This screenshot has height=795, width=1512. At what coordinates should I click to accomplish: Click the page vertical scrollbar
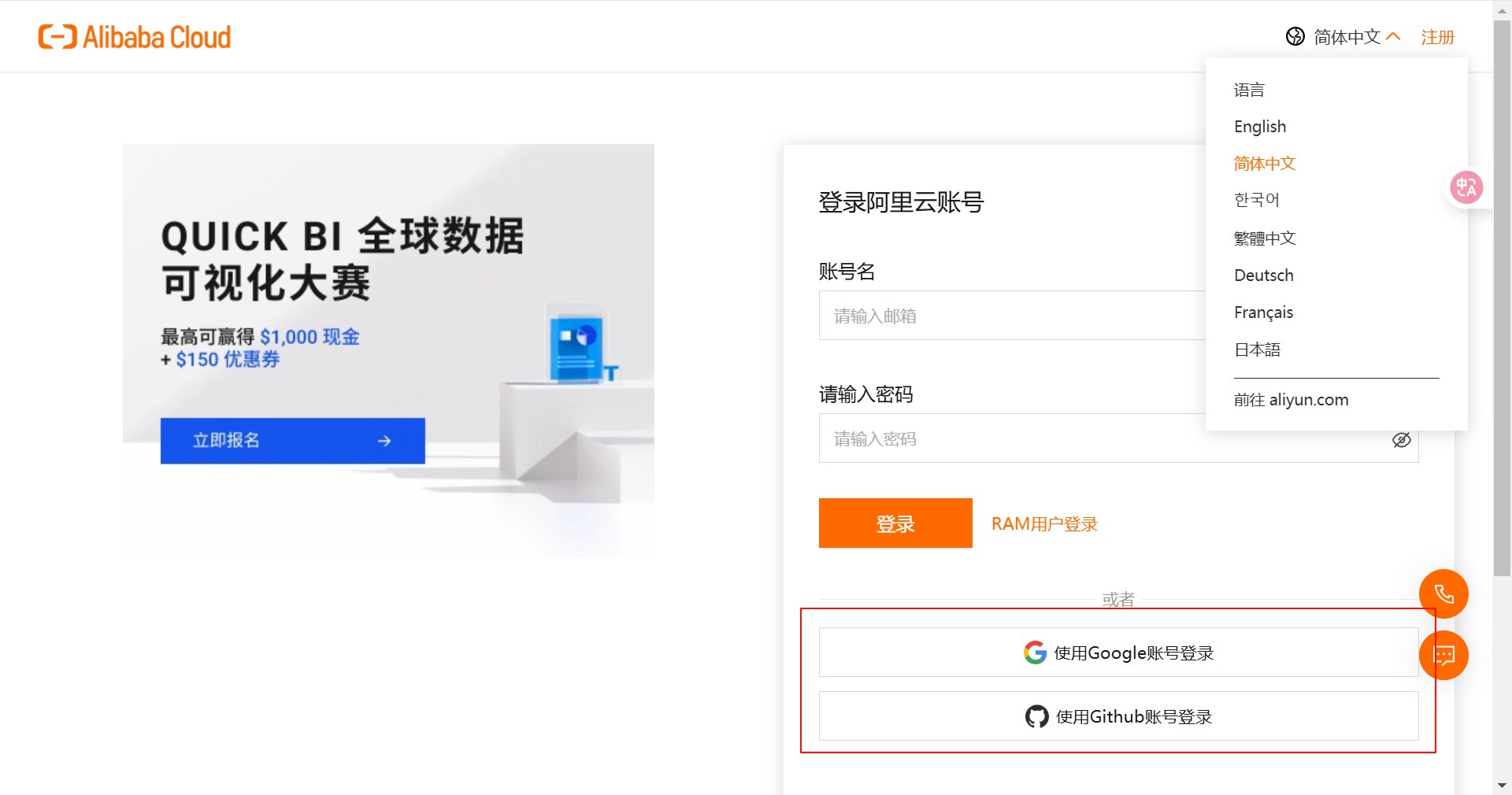[x=1502, y=299]
